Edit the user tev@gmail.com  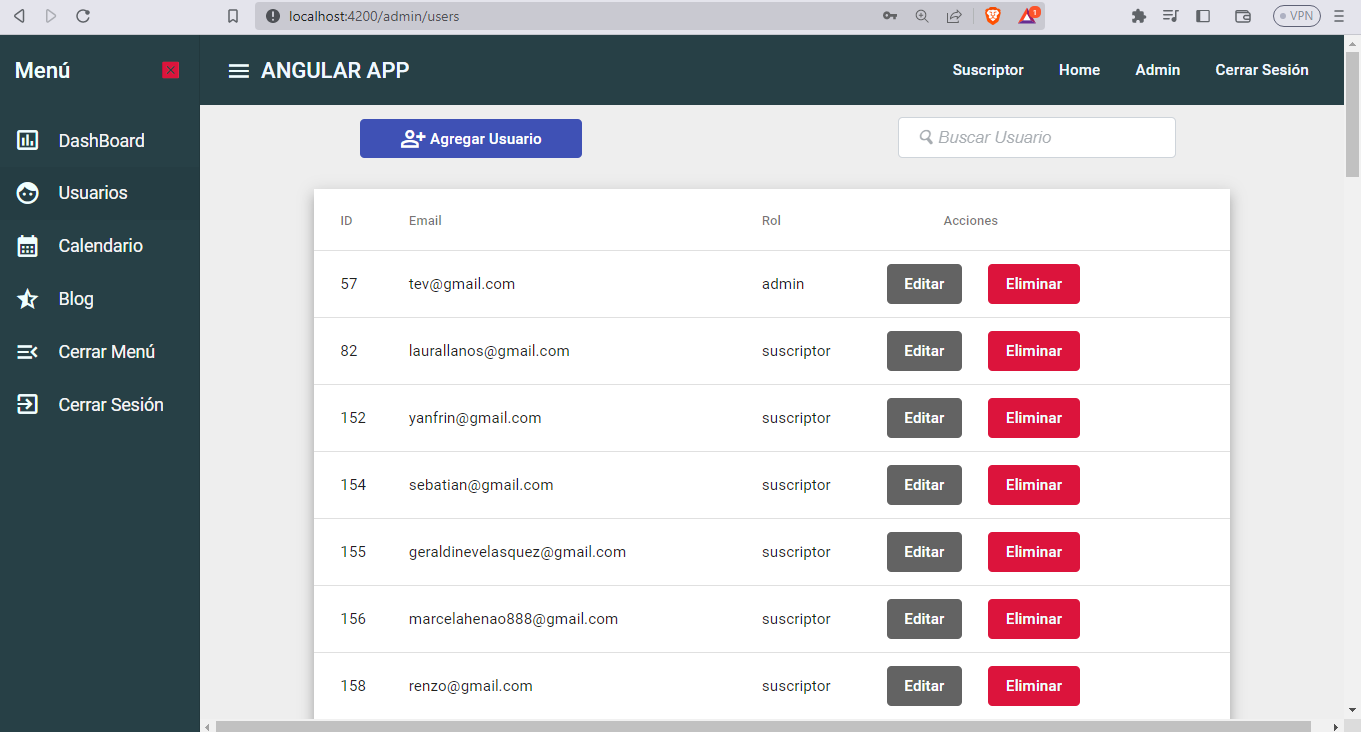tap(923, 284)
